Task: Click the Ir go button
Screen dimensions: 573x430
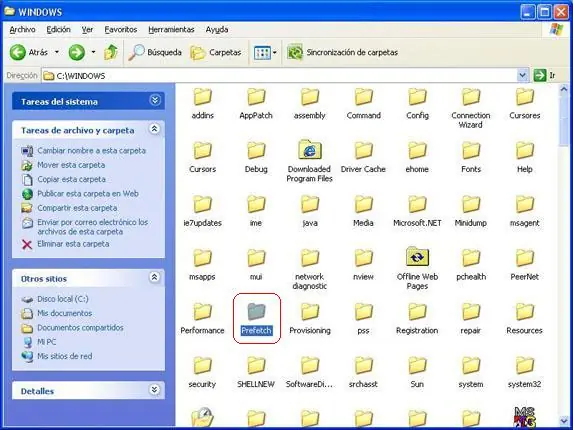Action: pos(544,75)
